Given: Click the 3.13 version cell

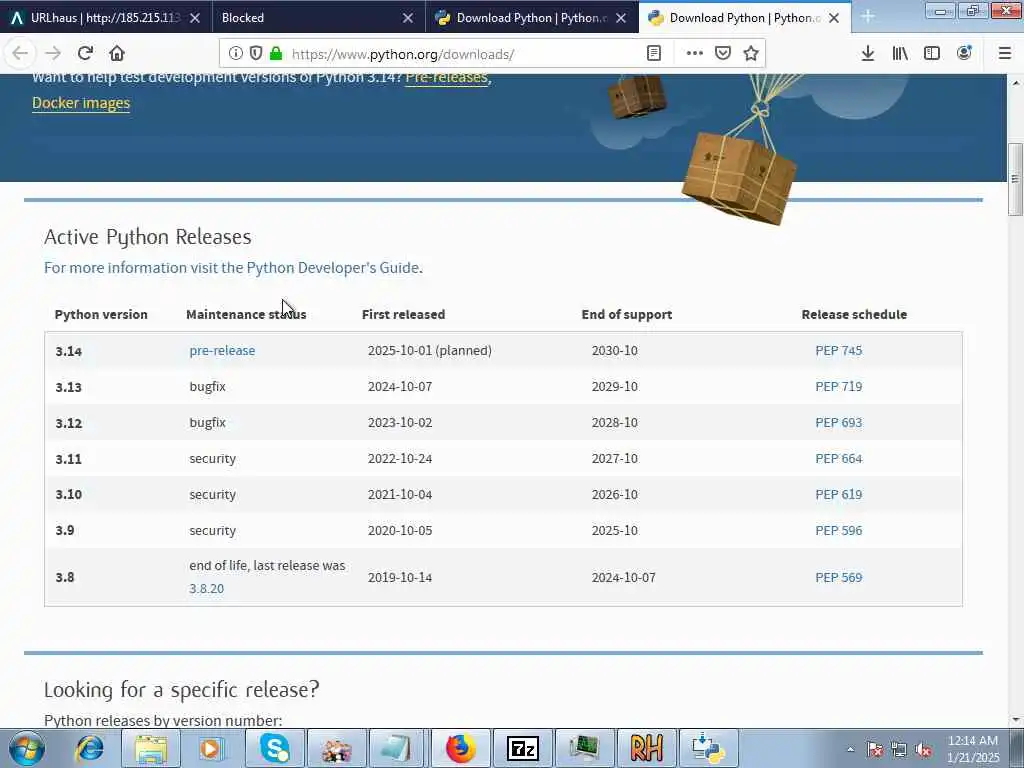Looking at the screenshot, I should tap(69, 387).
